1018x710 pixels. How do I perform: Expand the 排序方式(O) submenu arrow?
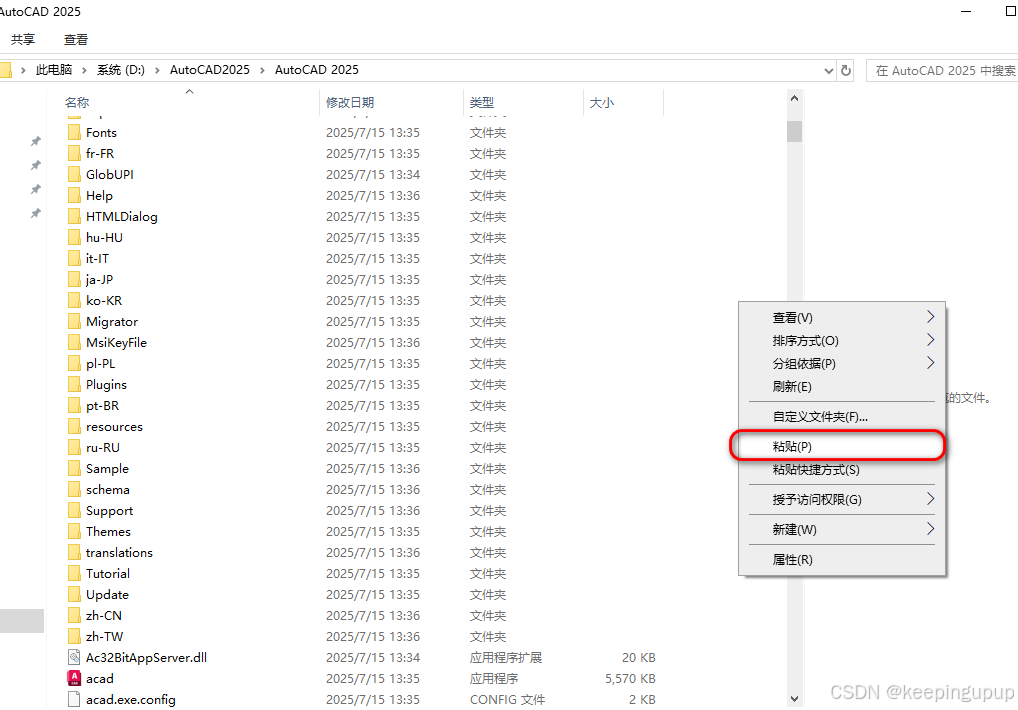(930, 339)
